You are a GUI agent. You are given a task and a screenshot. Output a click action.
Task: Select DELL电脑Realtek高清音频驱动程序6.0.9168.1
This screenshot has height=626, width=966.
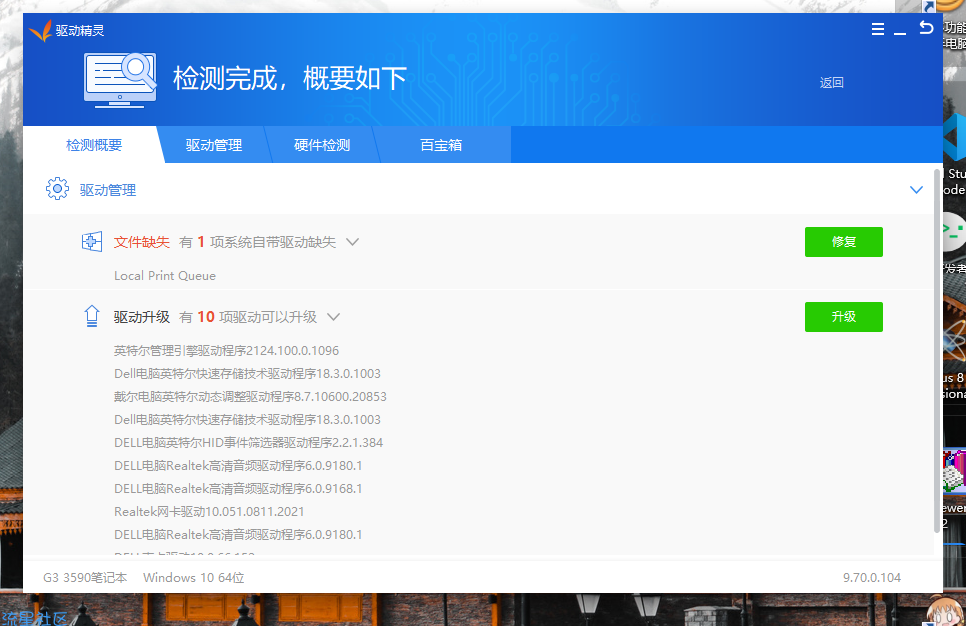coord(238,489)
